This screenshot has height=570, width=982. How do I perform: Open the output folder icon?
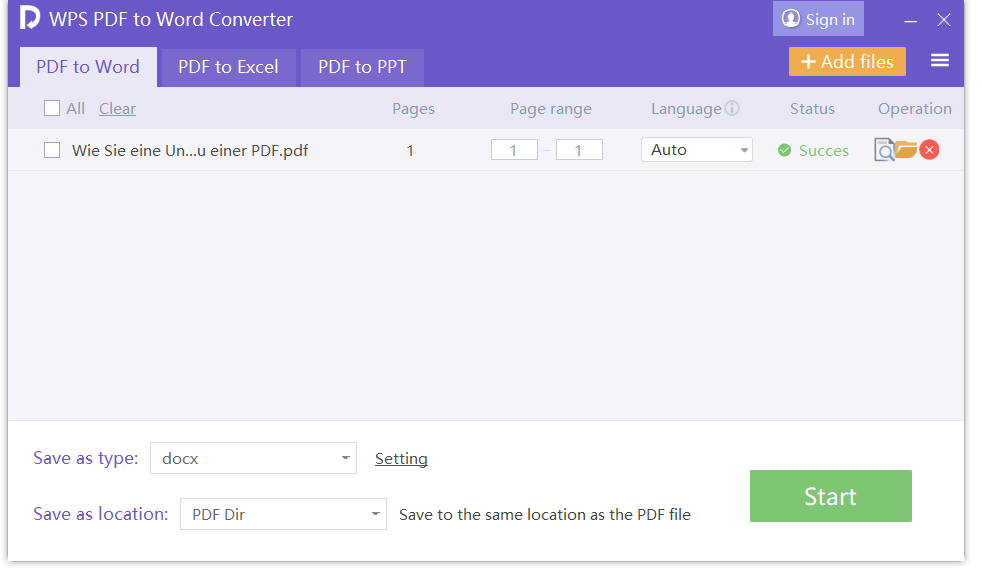tap(906, 150)
